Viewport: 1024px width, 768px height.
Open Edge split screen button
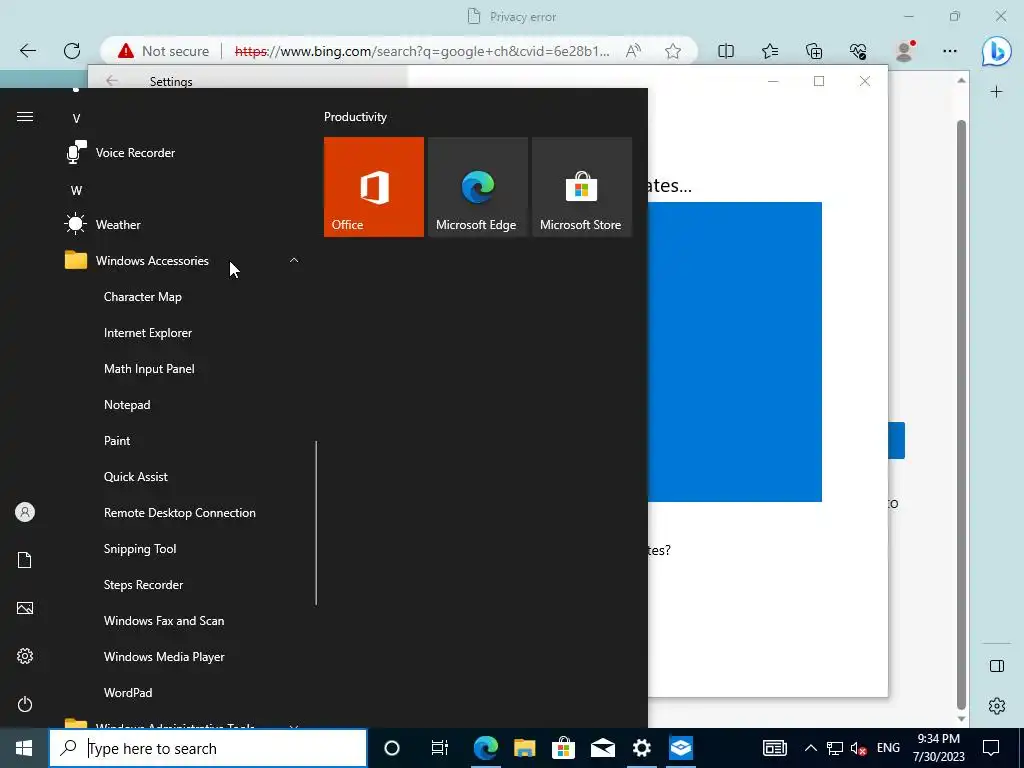[x=726, y=51]
